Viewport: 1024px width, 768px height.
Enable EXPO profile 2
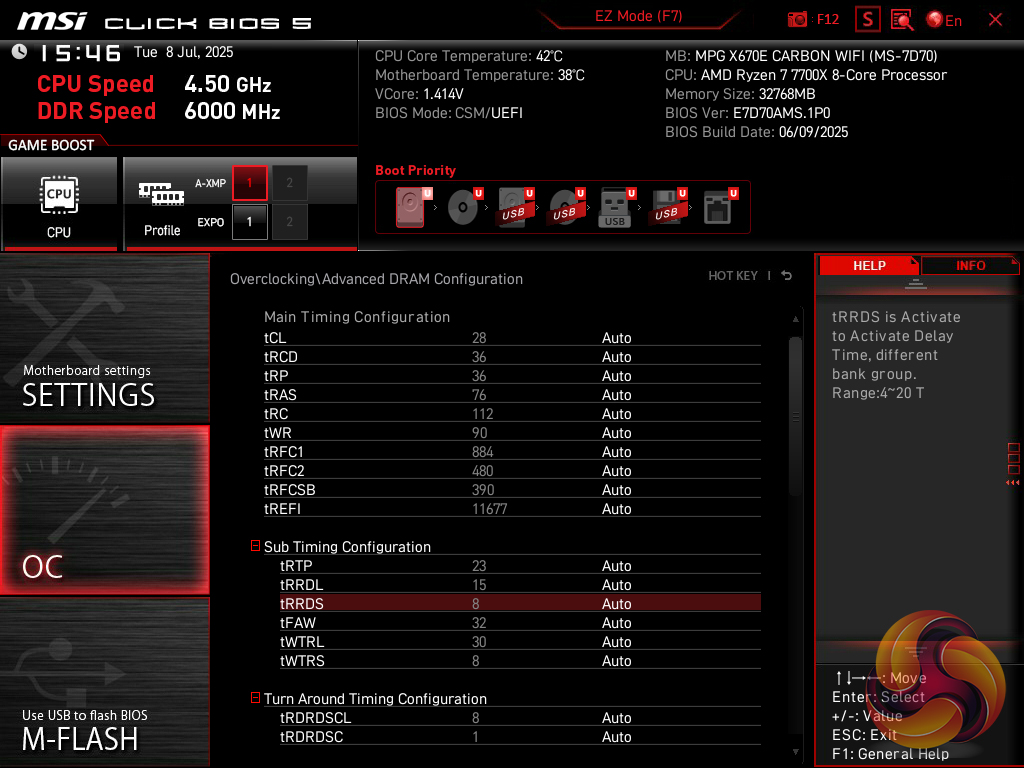(x=289, y=222)
